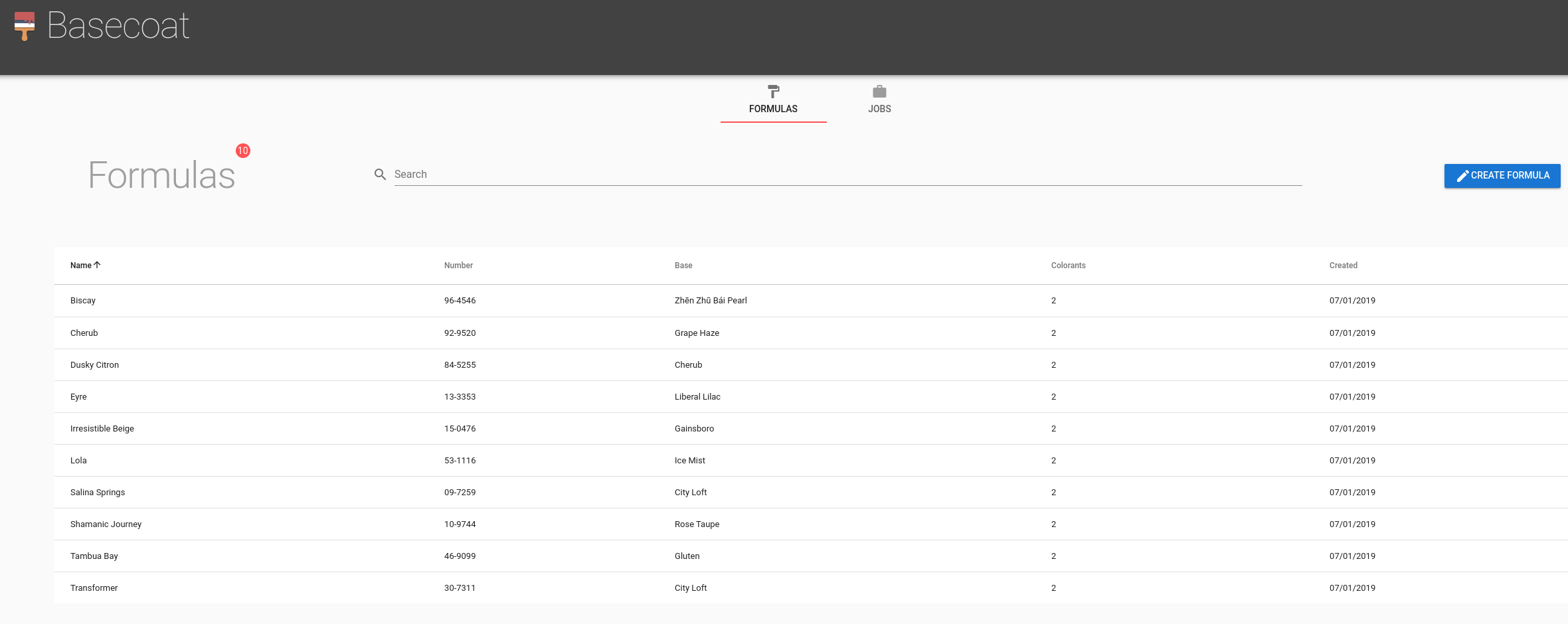The image size is (1568, 624).
Task: Select the Shamanic Journey formula
Action: (106, 524)
